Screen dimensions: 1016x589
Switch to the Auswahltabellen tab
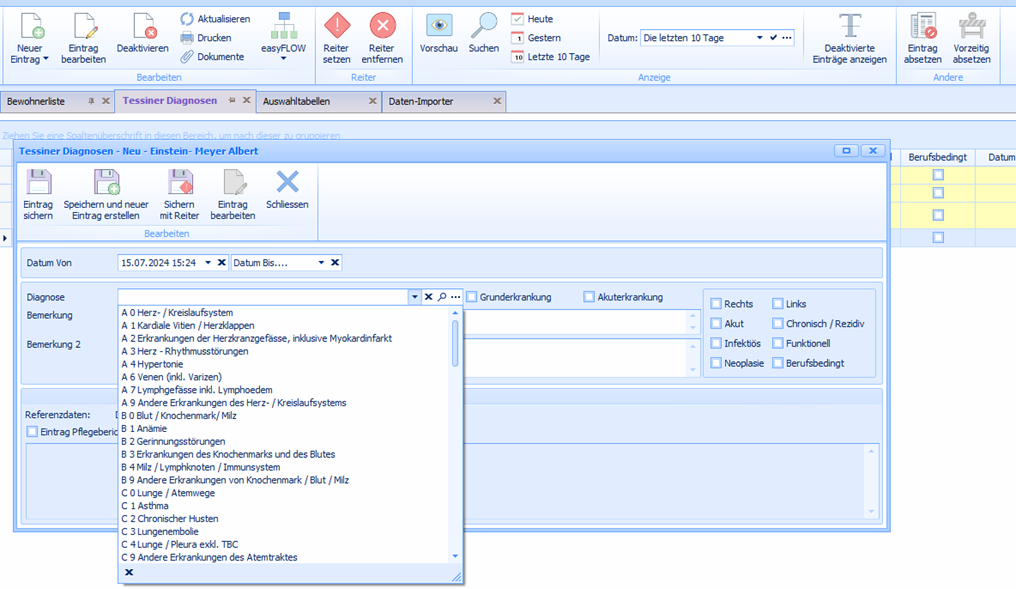pos(310,101)
